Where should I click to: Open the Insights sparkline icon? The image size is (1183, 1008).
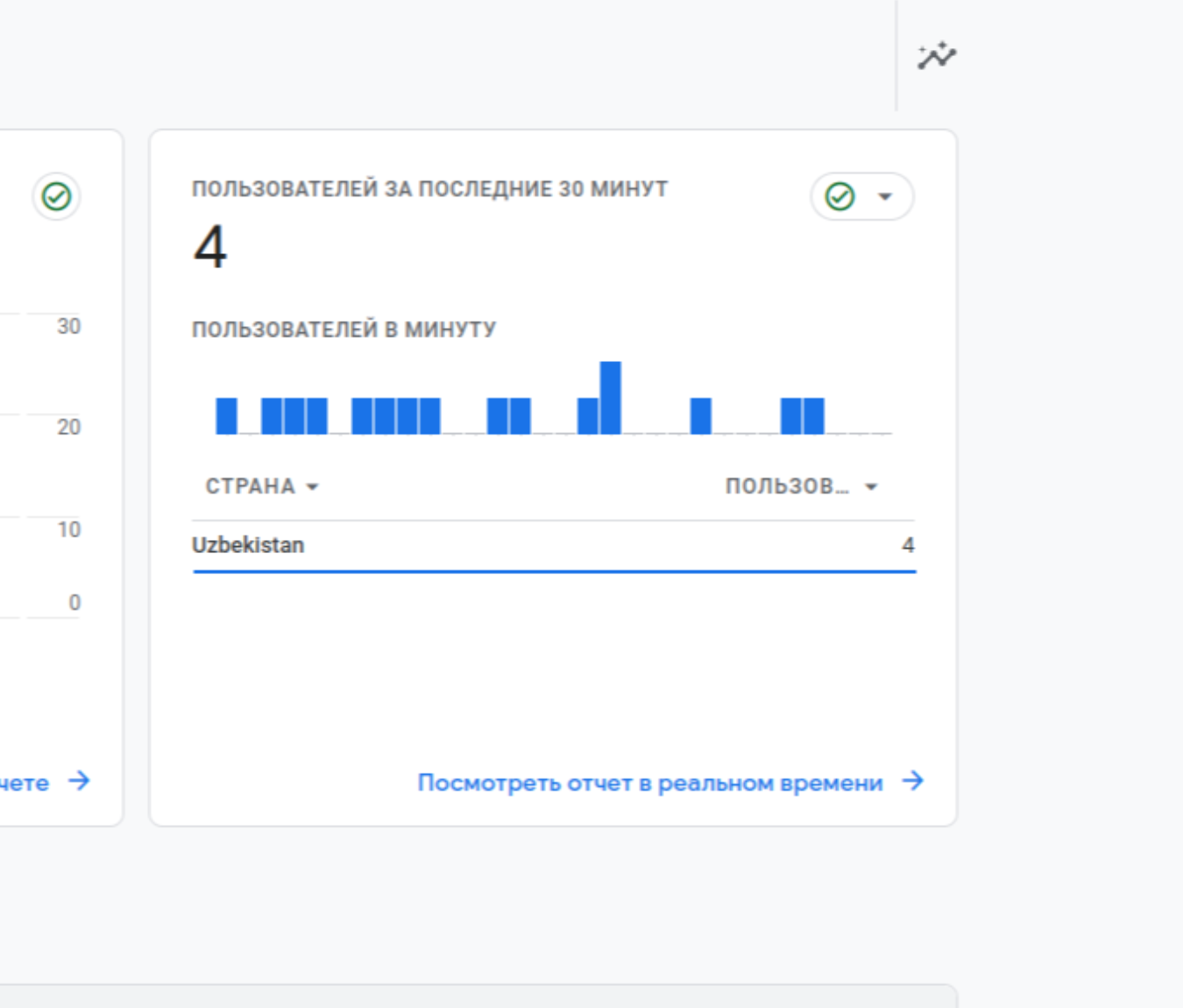[937, 56]
